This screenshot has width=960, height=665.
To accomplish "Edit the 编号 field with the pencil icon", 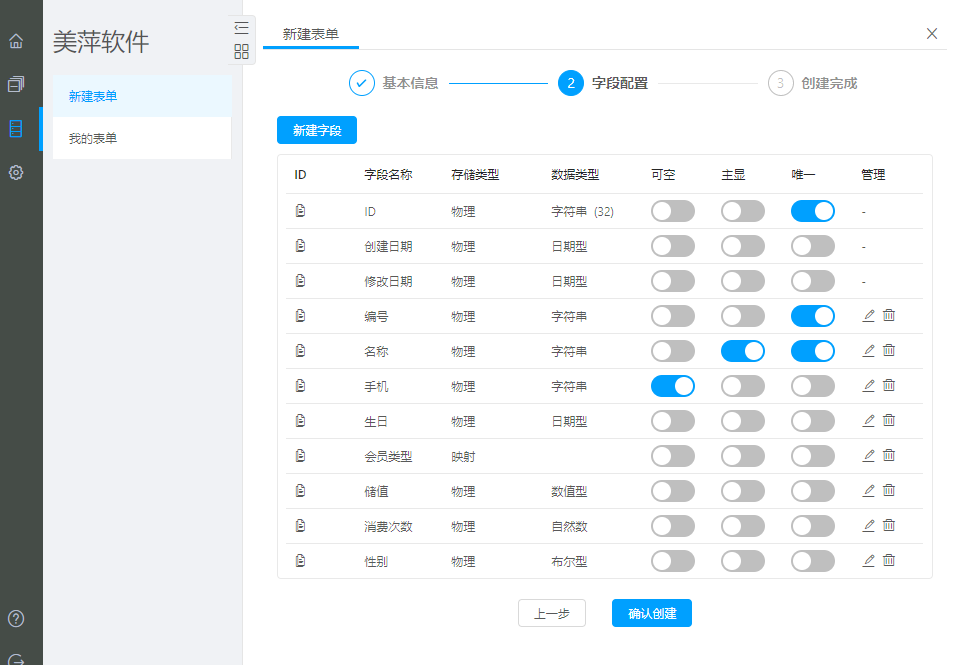I will tap(868, 316).
